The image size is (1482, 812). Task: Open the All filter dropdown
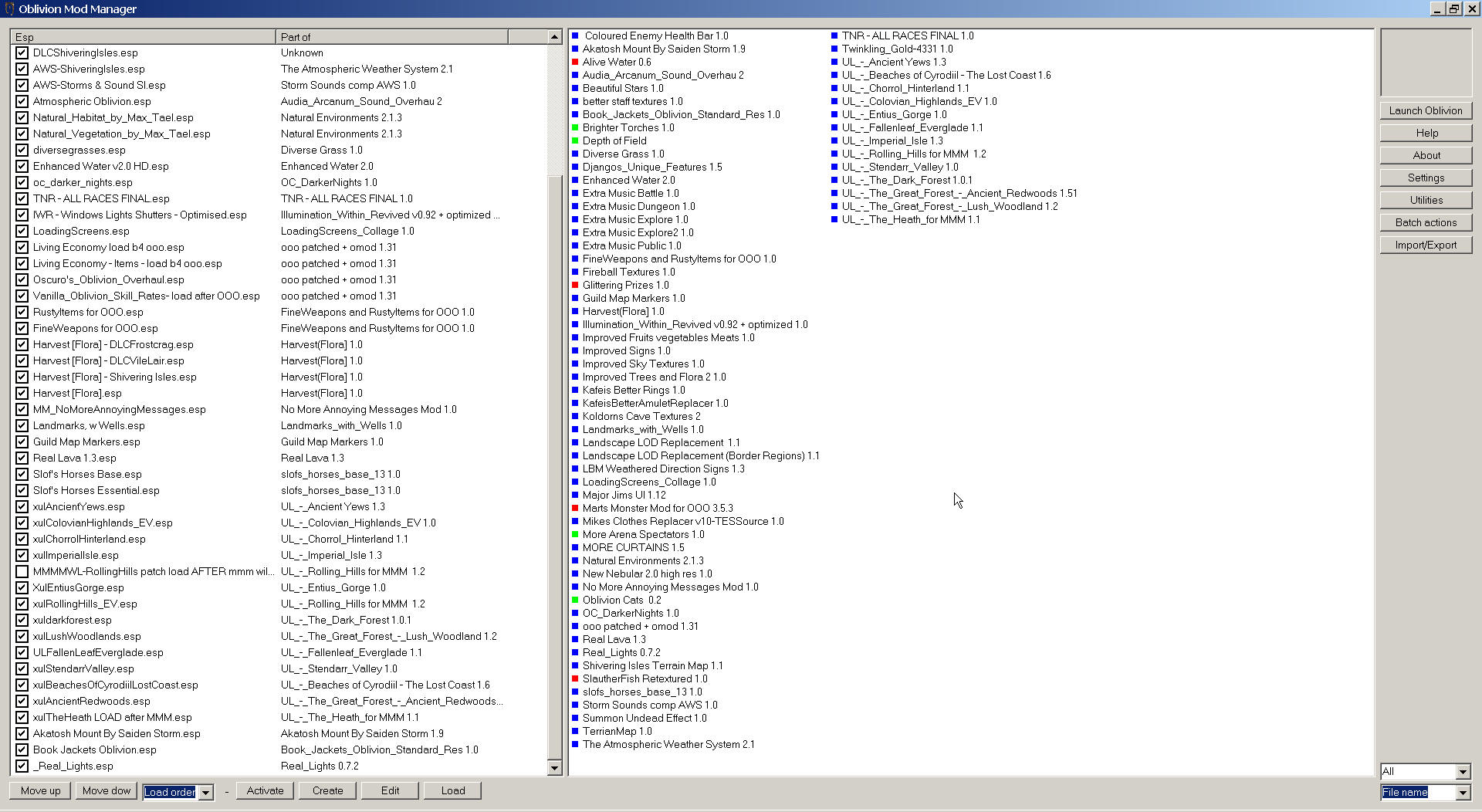point(1463,772)
